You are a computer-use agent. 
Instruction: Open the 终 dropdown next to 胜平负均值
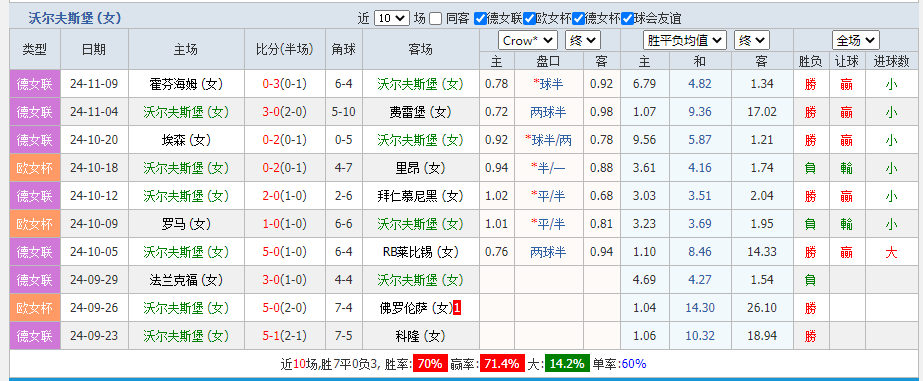click(x=752, y=41)
